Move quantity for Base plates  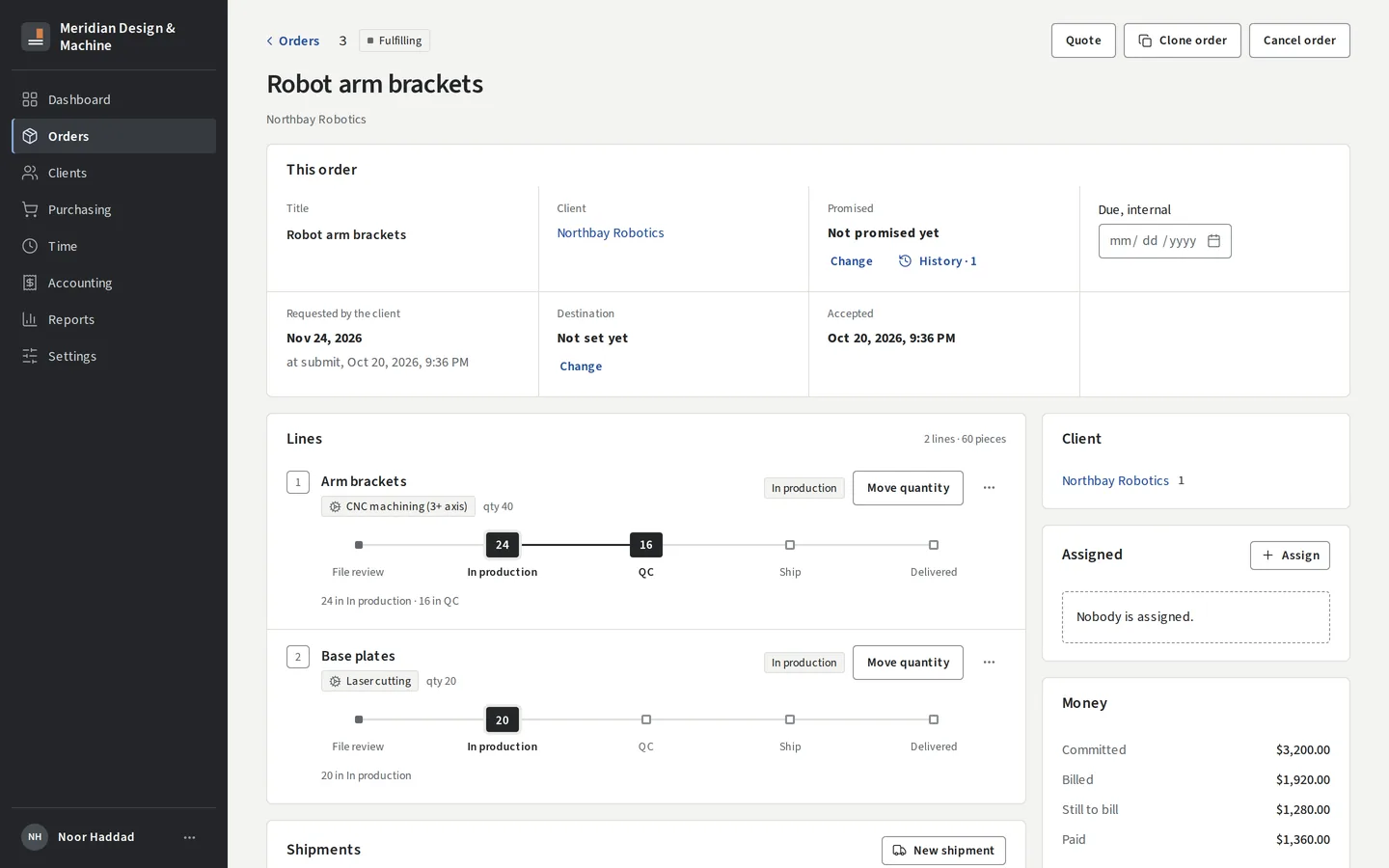click(908, 663)
